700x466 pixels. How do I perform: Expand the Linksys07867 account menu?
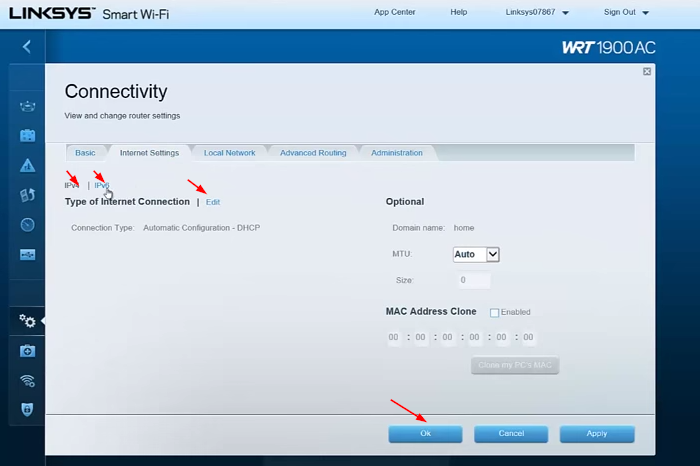[537, 12]
